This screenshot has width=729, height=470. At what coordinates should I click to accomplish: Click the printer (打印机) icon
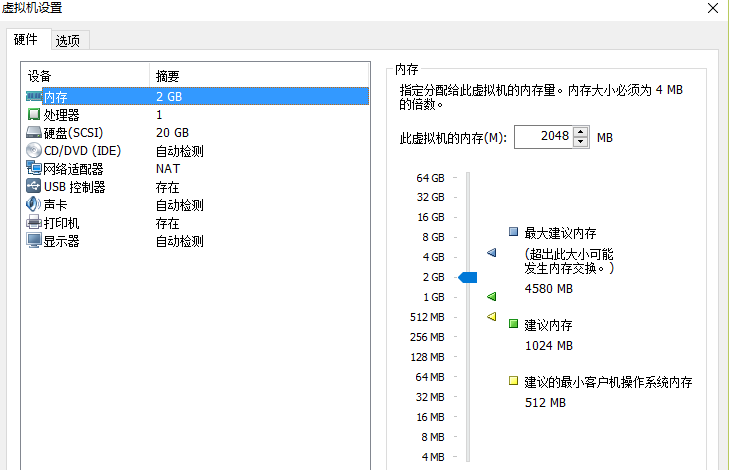[34, 223]
